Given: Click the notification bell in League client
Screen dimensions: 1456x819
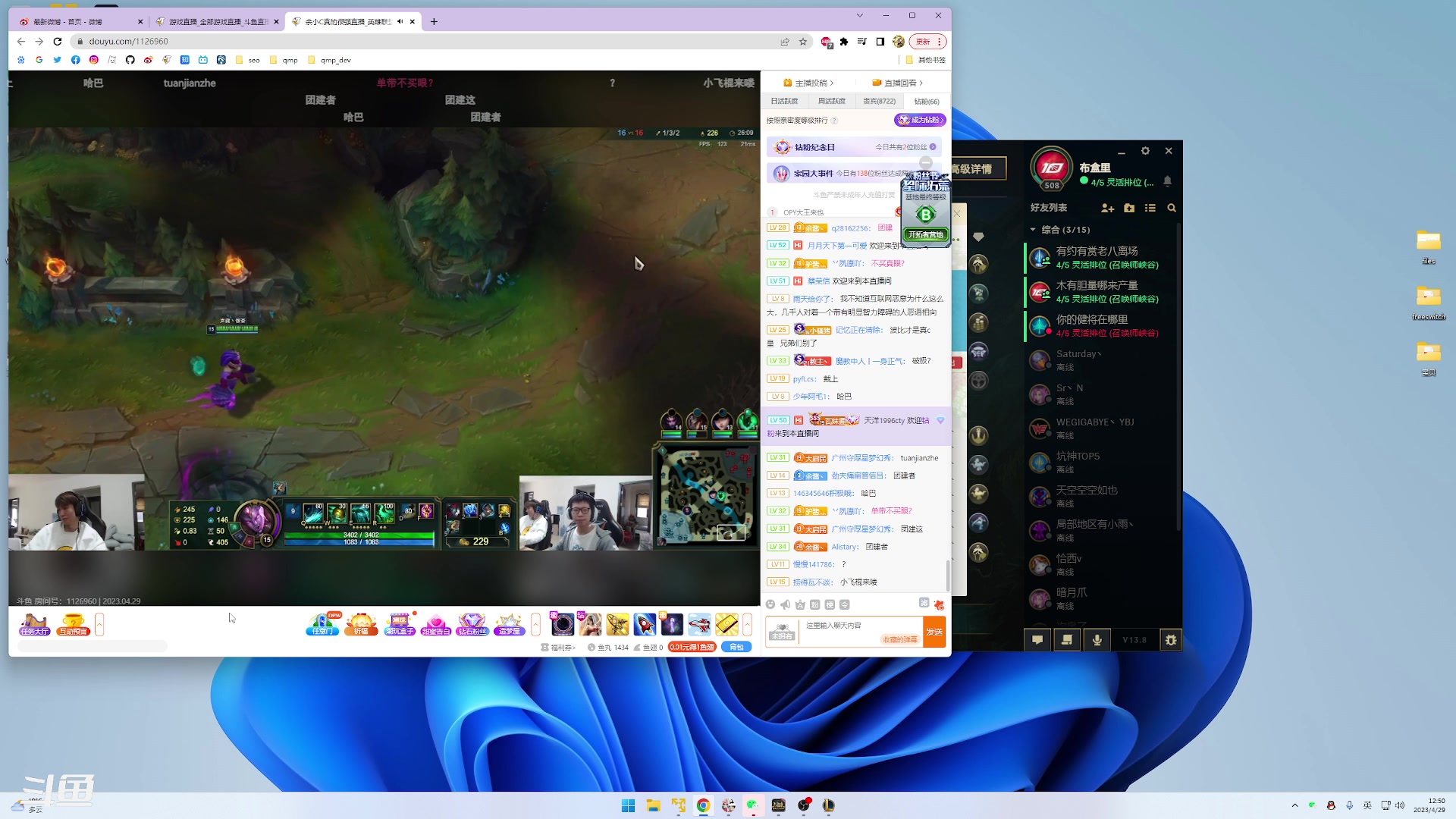Looking at the screenshot, I should pos(1167,181).
